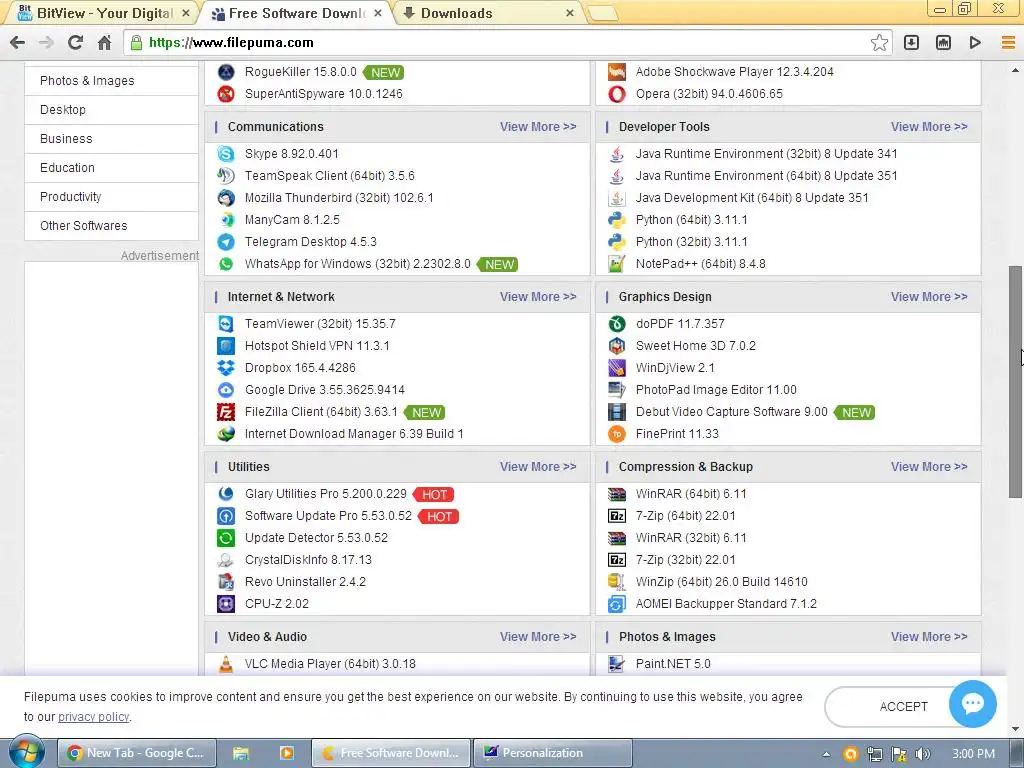The width and height of the screenshot is (1024, 768).
Task: Open PhotoPad Image Editor 11.00 link
Action: [716, 390]
